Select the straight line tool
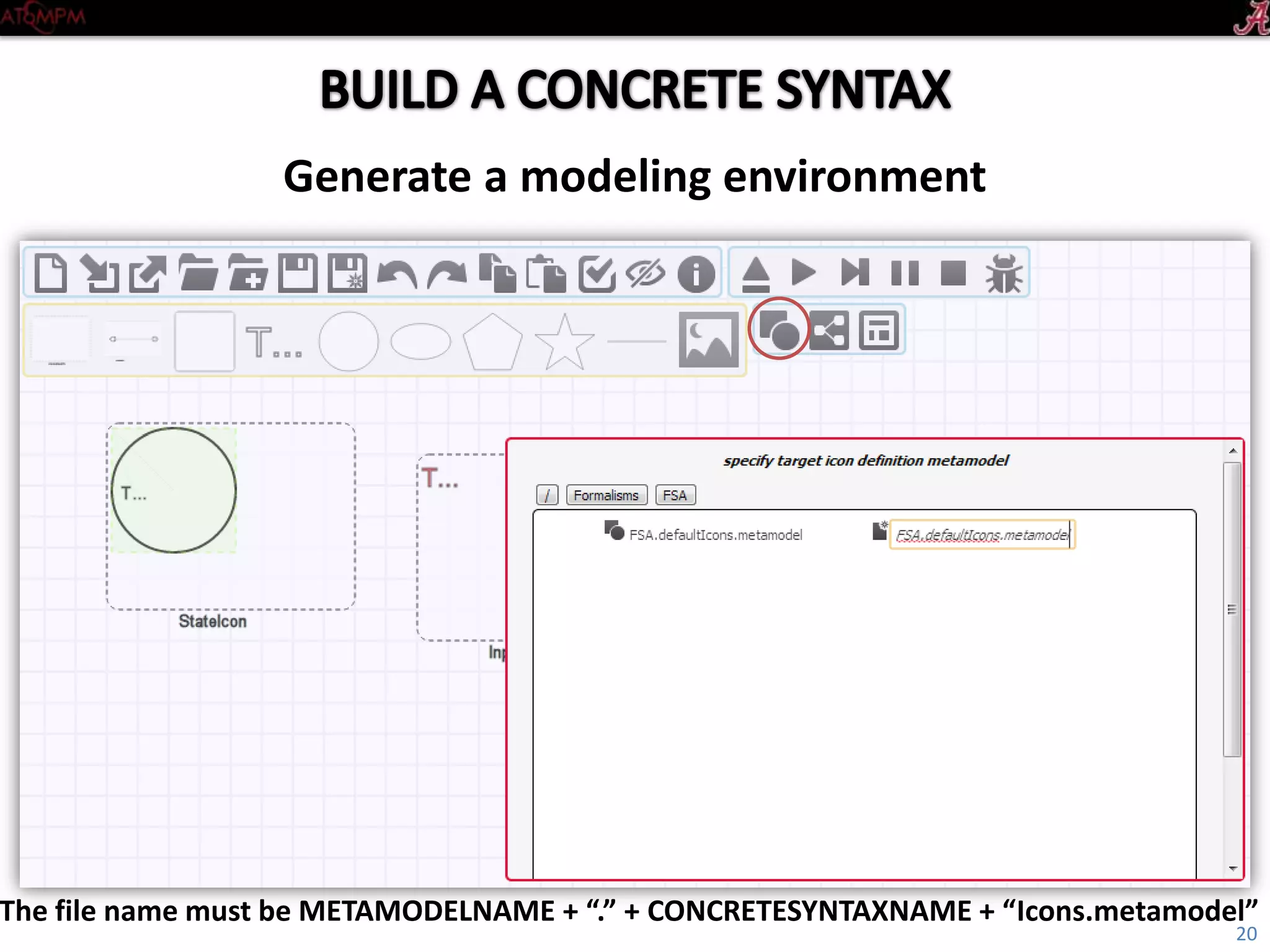 pos(636,341)
